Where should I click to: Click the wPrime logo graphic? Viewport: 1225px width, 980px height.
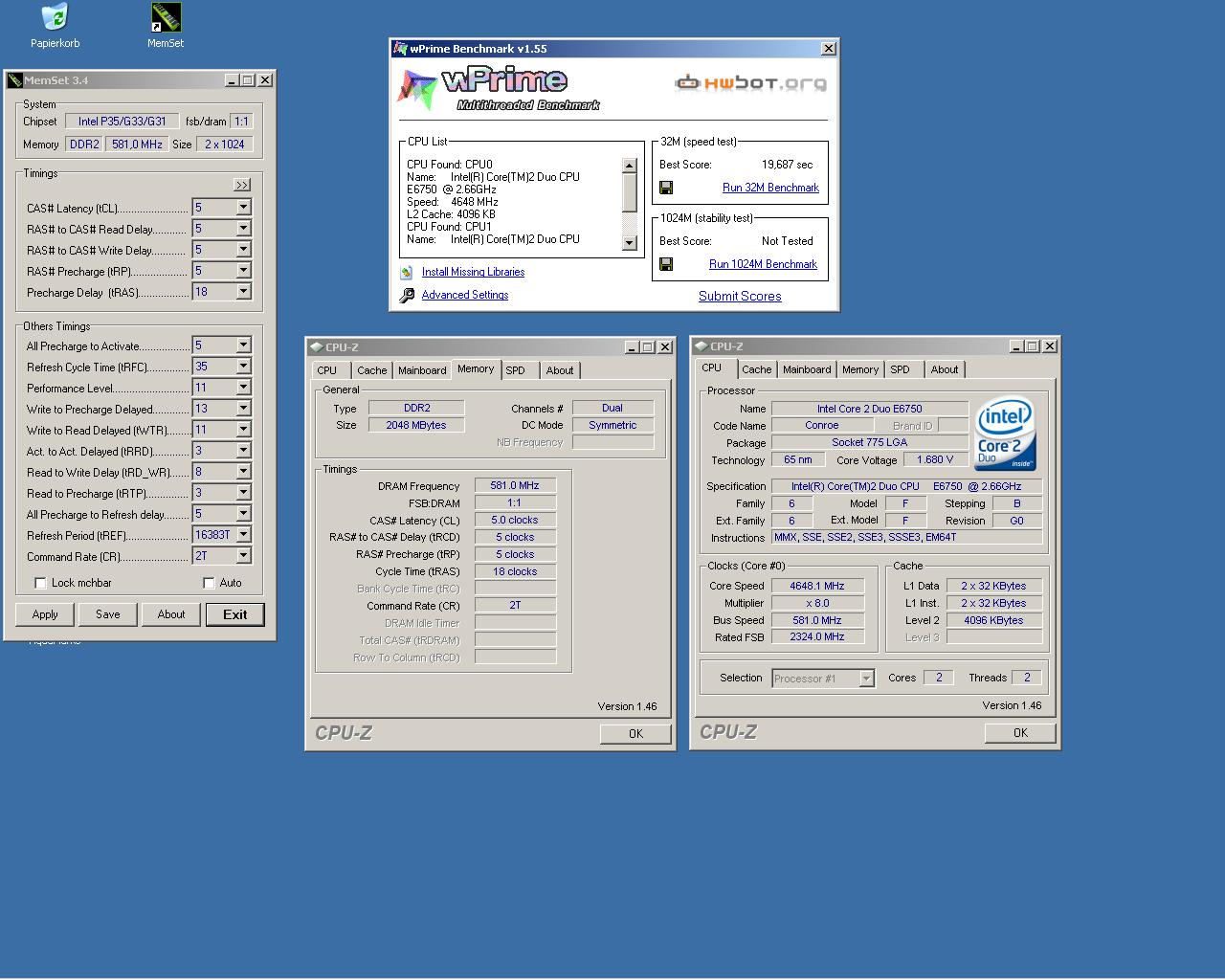tap(499, 89)
